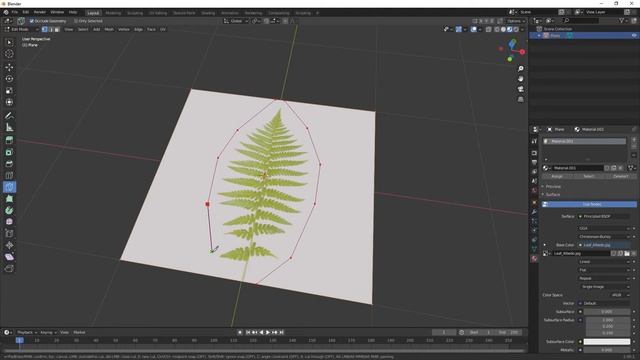Open the Modifiers wrench tab in Properties
Screen dimensions: 640x360
[534, 212]
